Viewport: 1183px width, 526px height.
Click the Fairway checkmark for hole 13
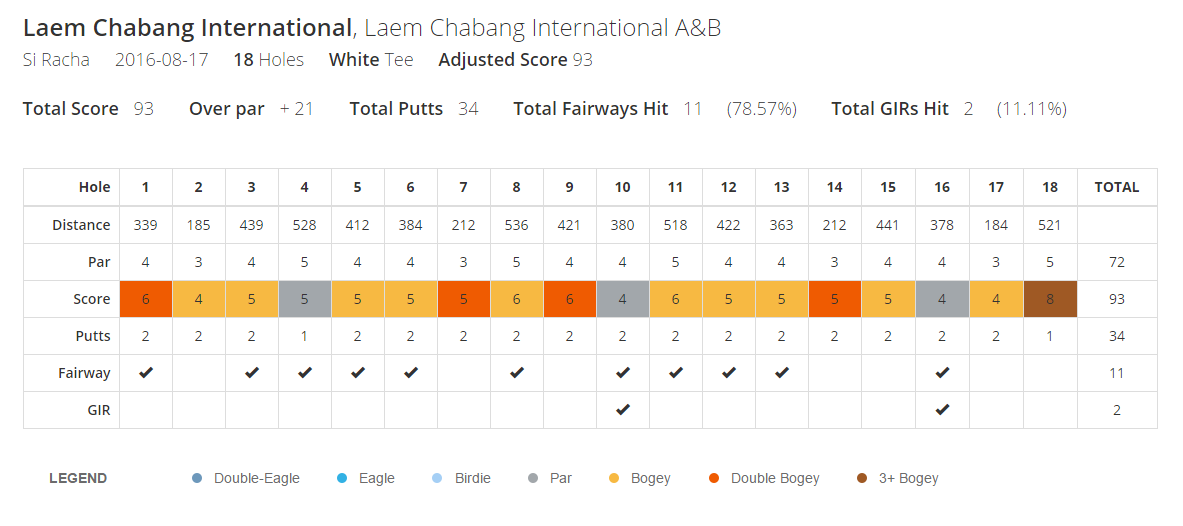tap(782, 373)
